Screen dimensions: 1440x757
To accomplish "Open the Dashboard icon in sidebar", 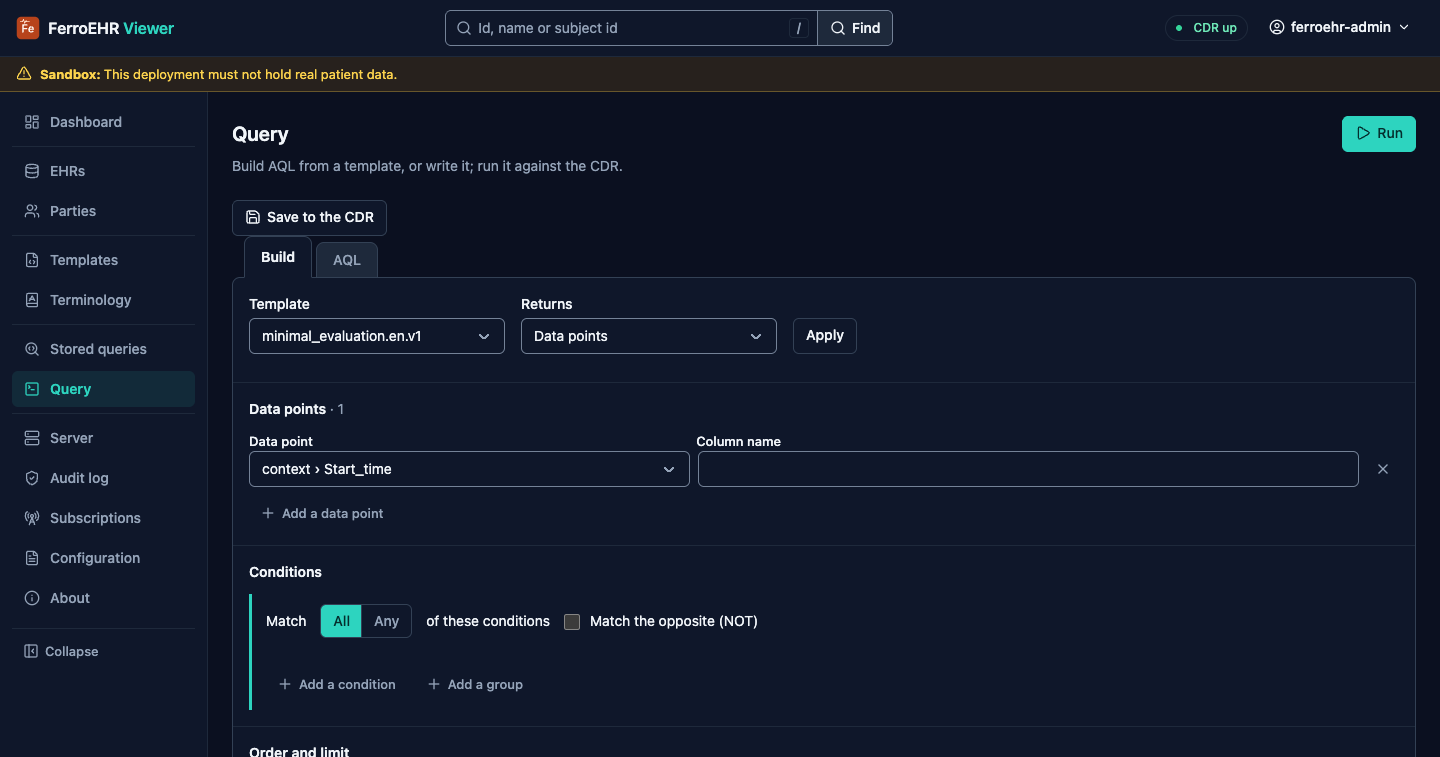I will (x=32, y=122).
